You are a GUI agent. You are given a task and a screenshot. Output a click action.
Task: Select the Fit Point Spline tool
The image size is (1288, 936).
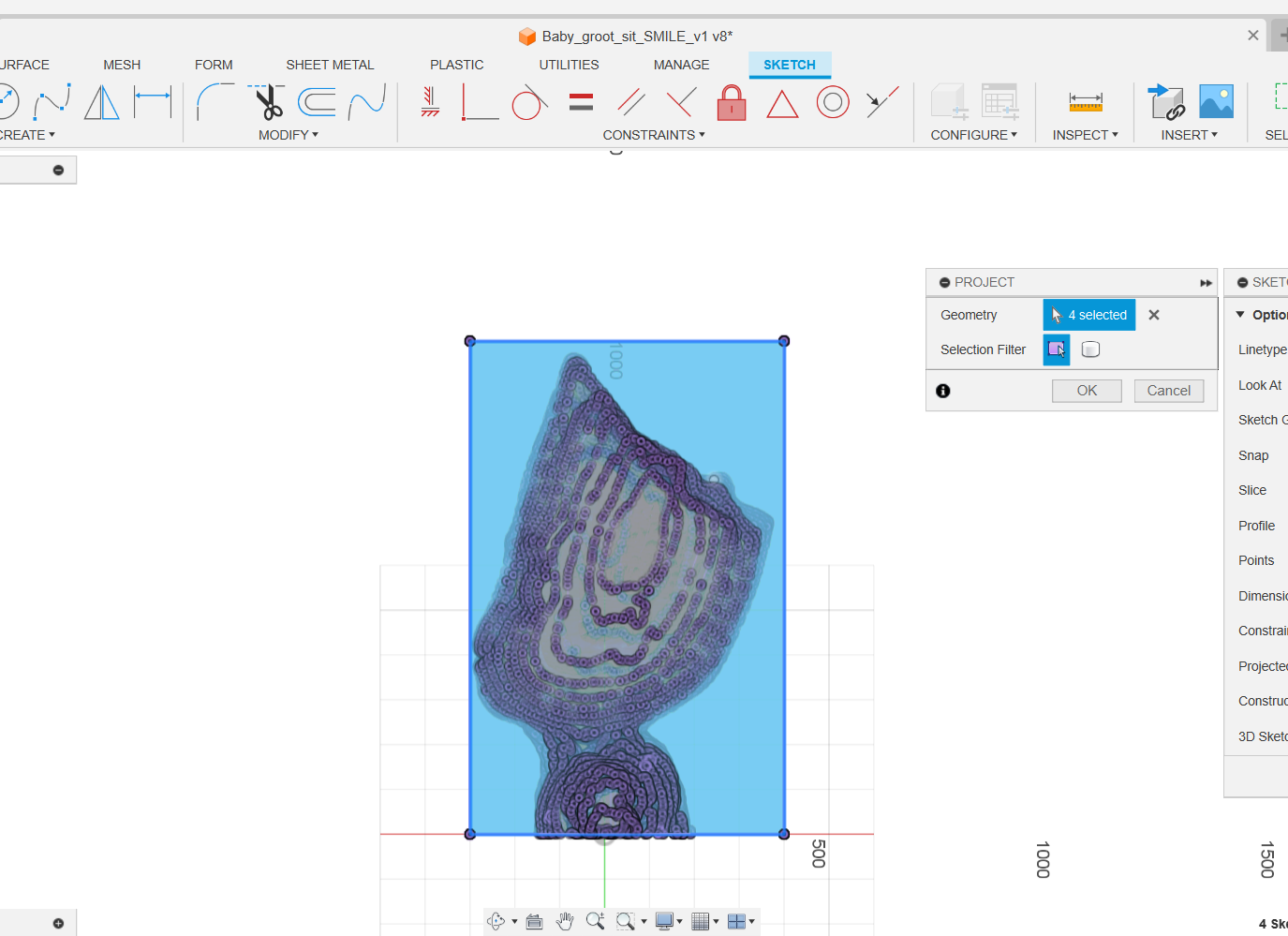point(52,102)
